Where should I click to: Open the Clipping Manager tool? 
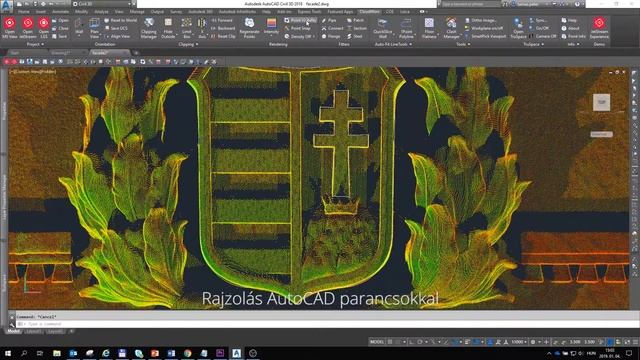pos(149,28)
